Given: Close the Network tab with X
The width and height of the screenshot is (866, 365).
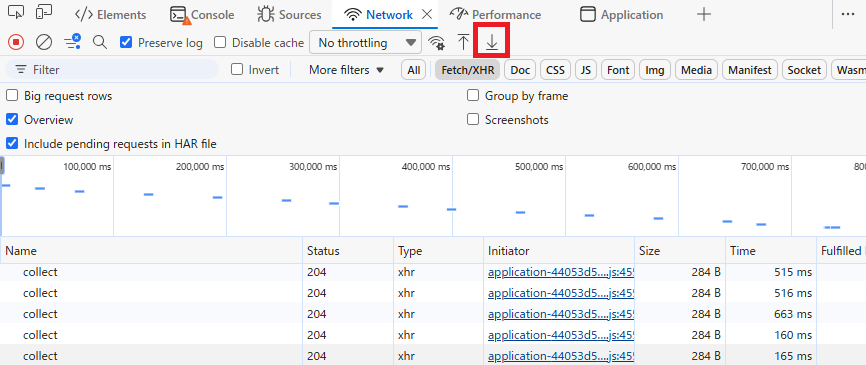Looking at the screenshot, I should click(427, 14).
